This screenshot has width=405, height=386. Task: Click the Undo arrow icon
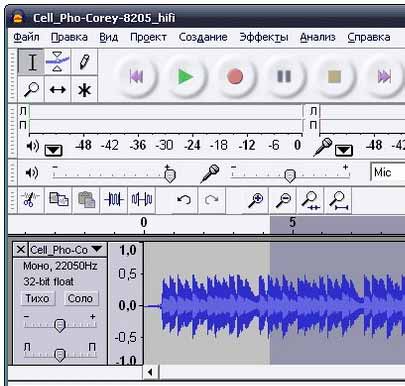184,200
